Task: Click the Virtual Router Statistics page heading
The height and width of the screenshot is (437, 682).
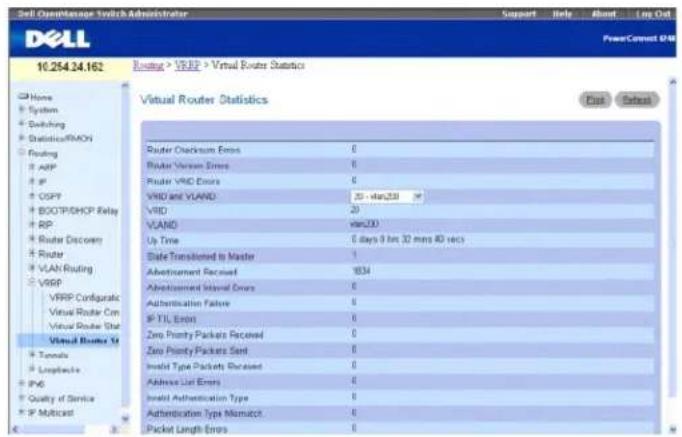Action: pos(204,100)
